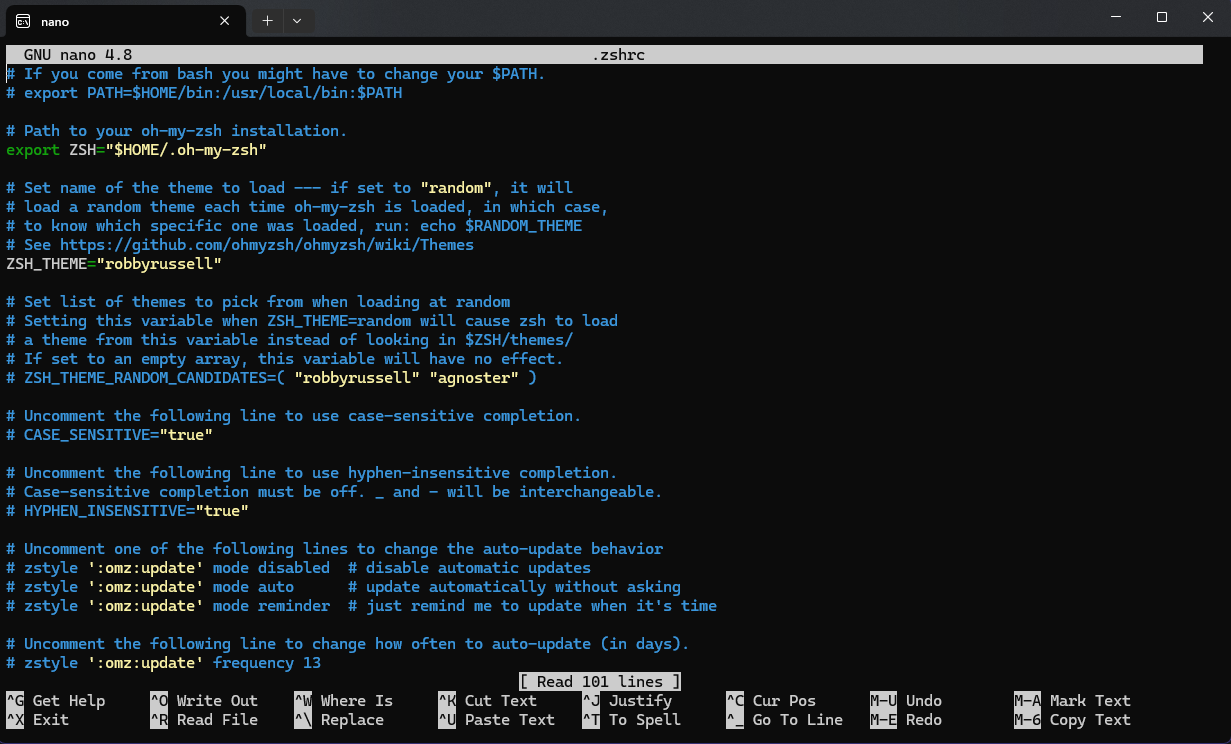This screenshot has width=1231, height=744.
Task: Minimize the terminal window
Action: (1116, 17)
